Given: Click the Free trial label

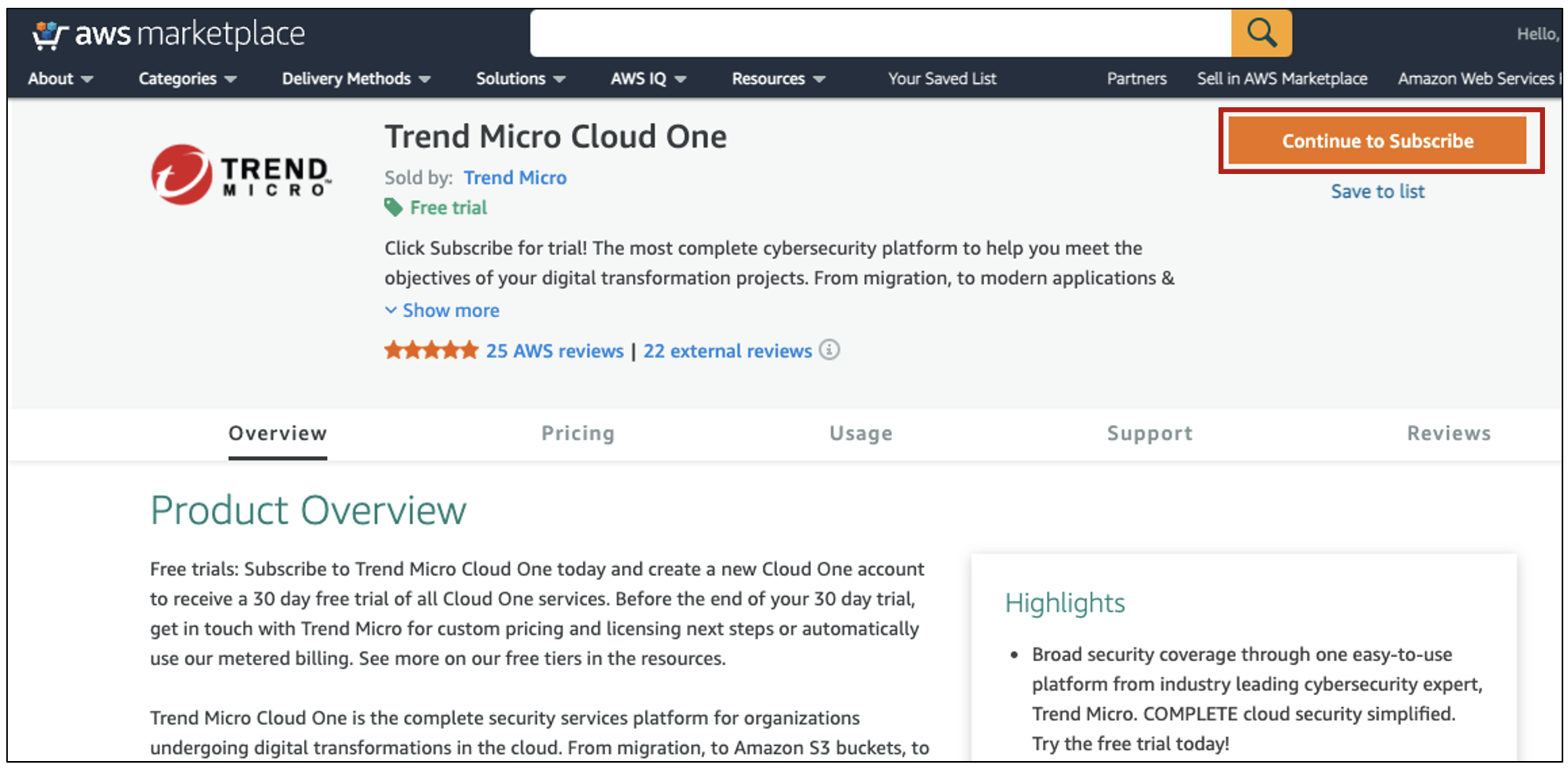Looking at the screenshot, I should pos(448,208).
